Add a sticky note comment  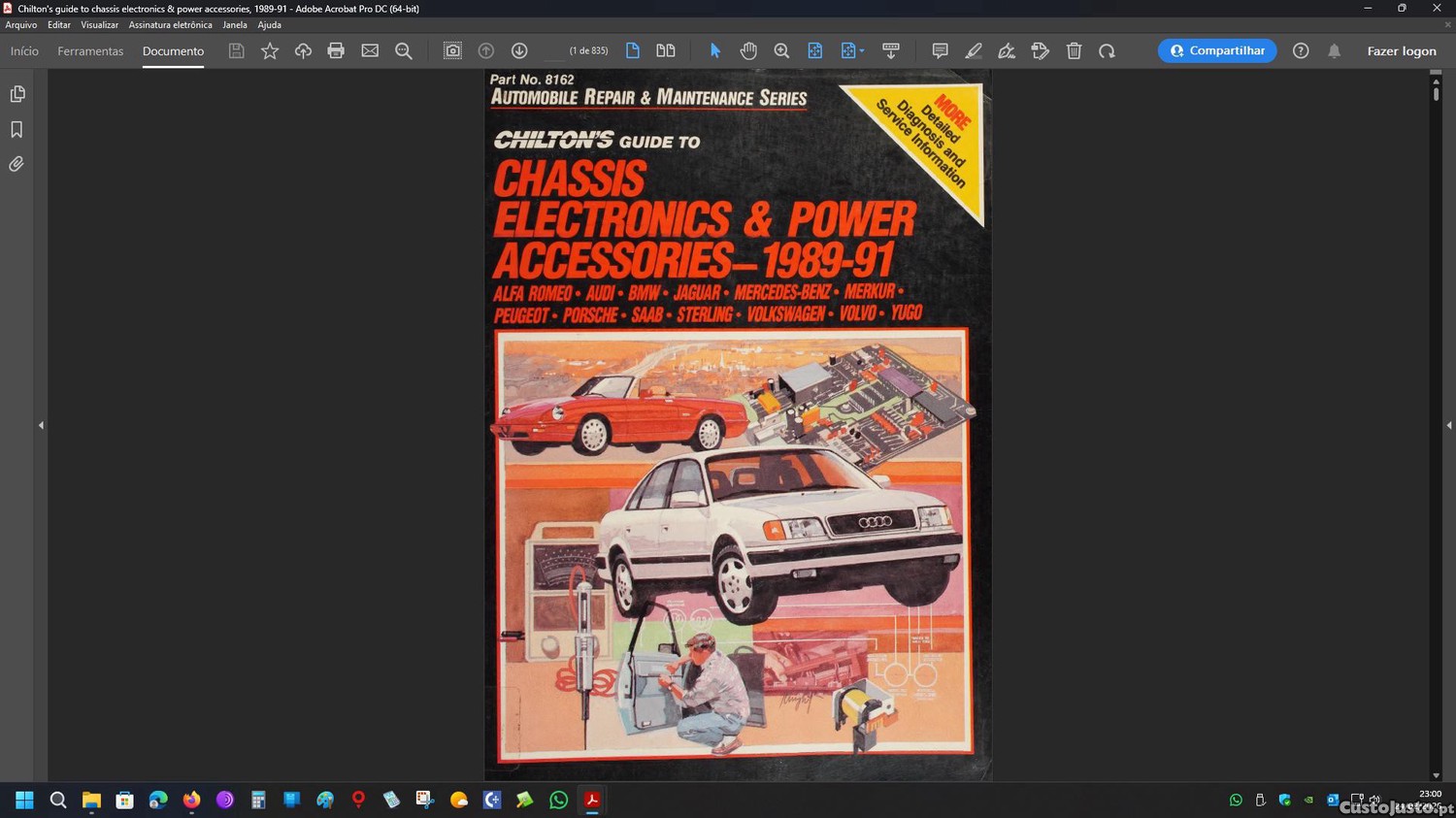pyautogui.click(x=940, y=50)
